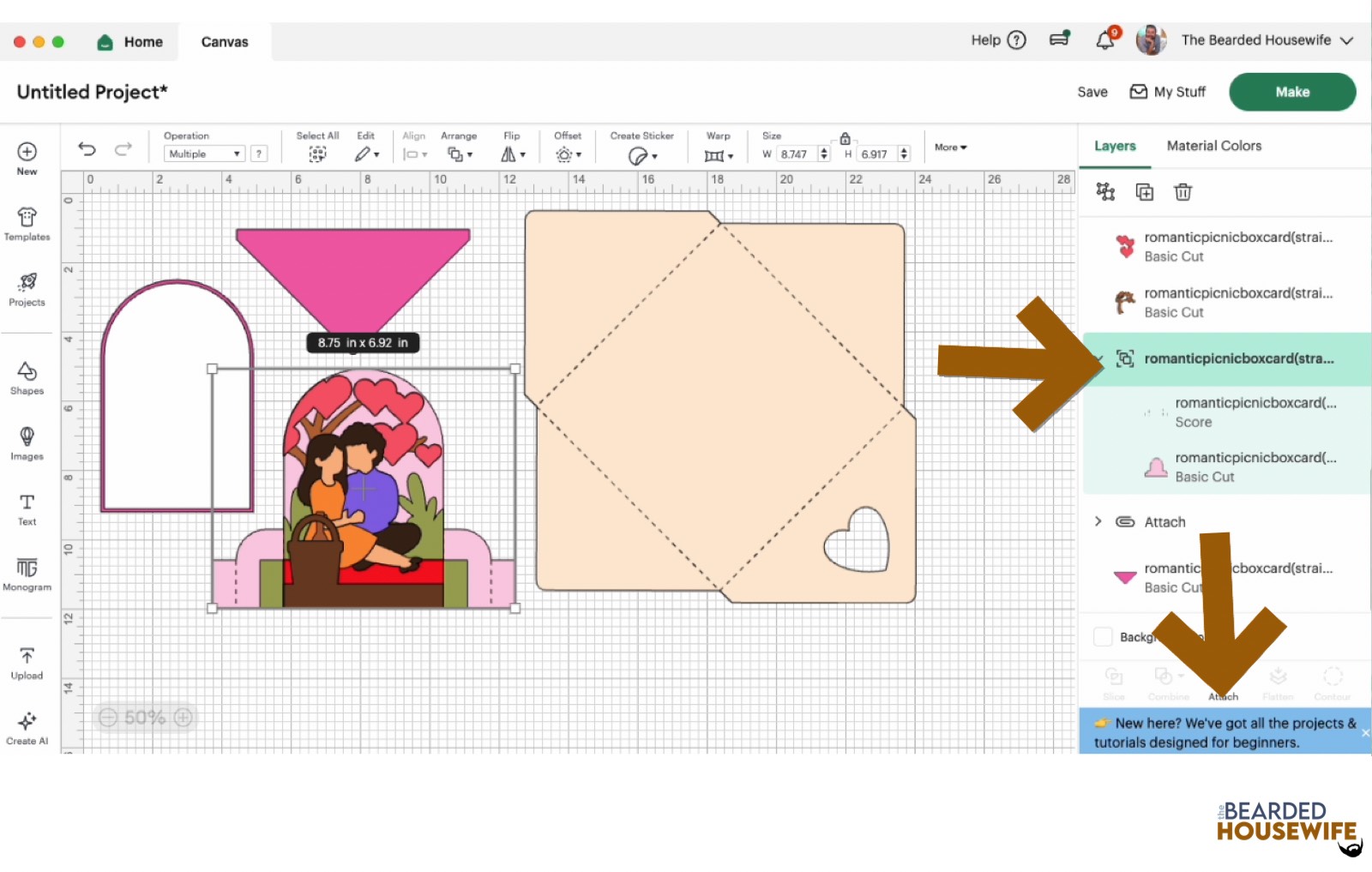Toggle the Background layer checkbox
1372x872 pixels.
(x=1103, y=637)
